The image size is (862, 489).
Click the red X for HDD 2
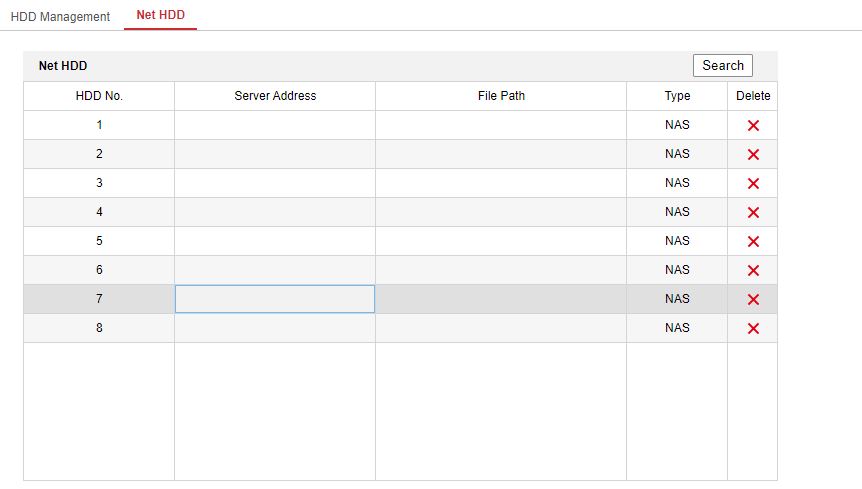(753, 155)
